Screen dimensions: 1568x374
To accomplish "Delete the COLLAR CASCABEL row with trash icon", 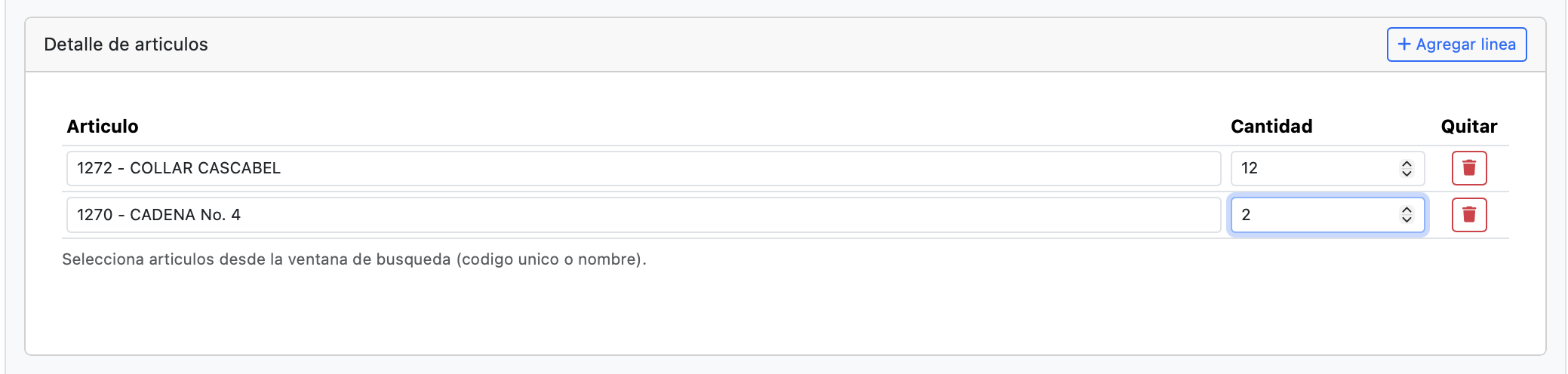I will pos(1469,168).
